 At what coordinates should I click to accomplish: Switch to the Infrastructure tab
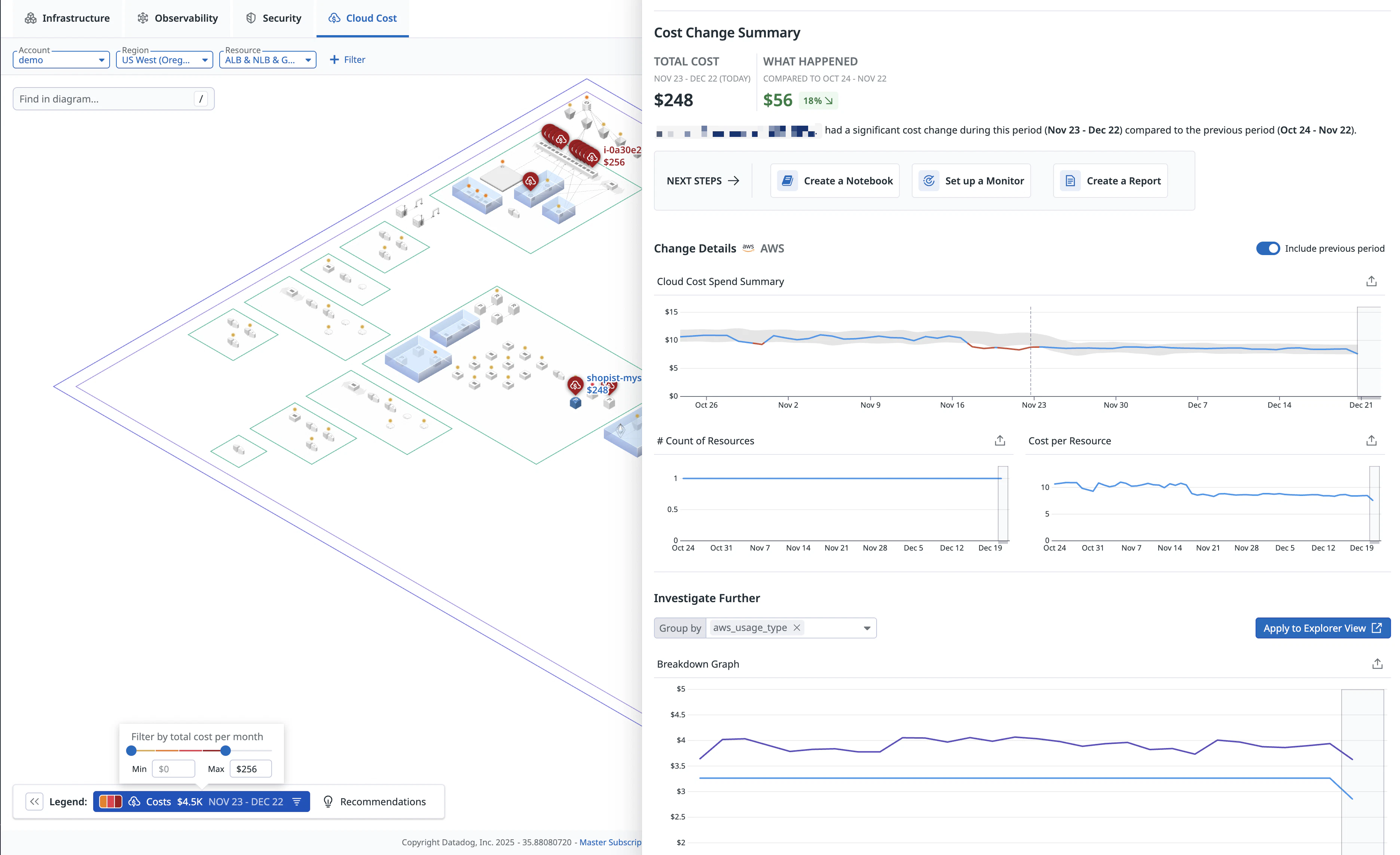click(67, 18)
